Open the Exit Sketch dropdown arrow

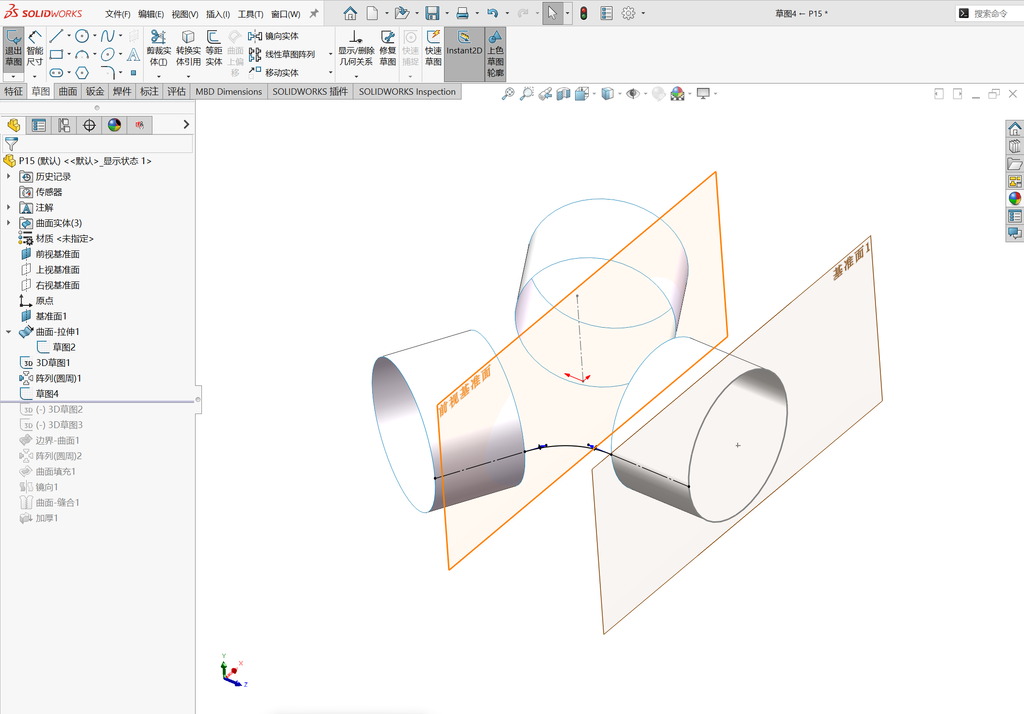point(13,76)
